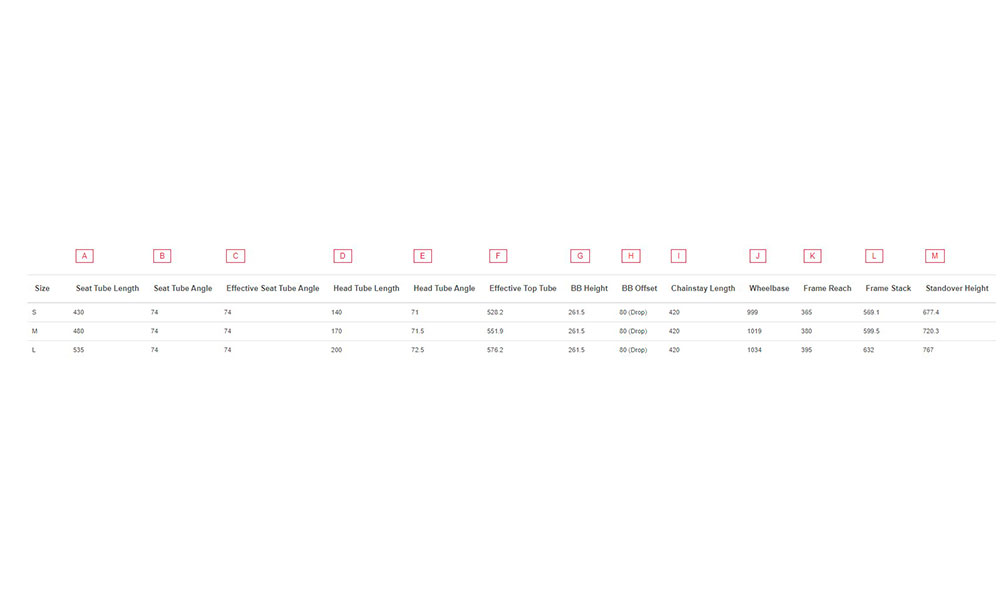
Task: Click the red letter A marker box
Action: click(84, 256)
